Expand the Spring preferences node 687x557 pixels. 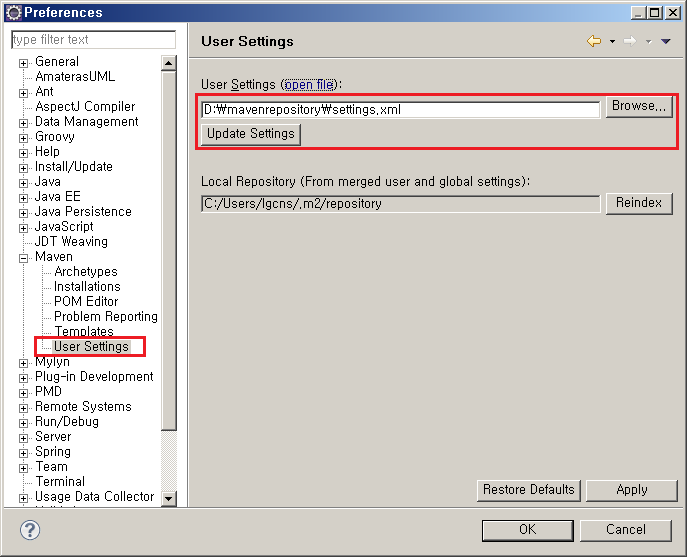point(24,452)
